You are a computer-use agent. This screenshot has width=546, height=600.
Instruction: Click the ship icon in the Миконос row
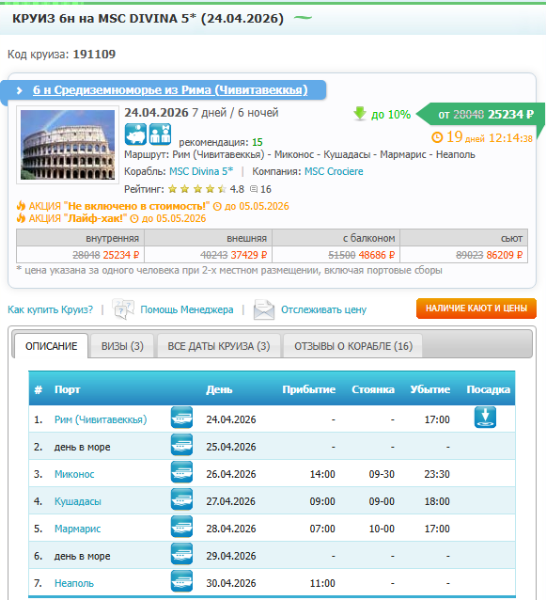click(x=182, y=473)
